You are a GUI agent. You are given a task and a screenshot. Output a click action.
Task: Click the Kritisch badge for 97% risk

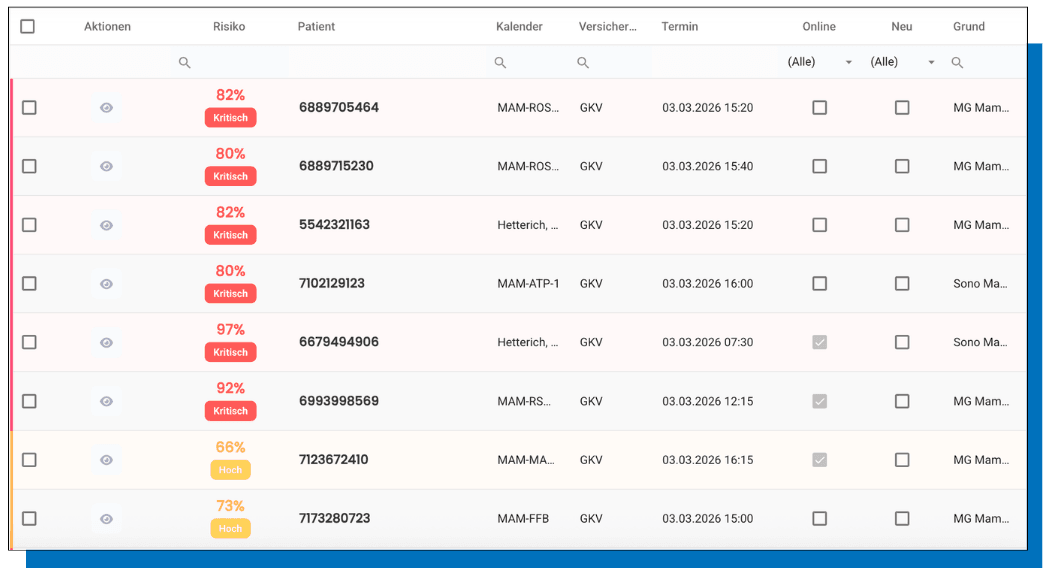pos(230,353)
